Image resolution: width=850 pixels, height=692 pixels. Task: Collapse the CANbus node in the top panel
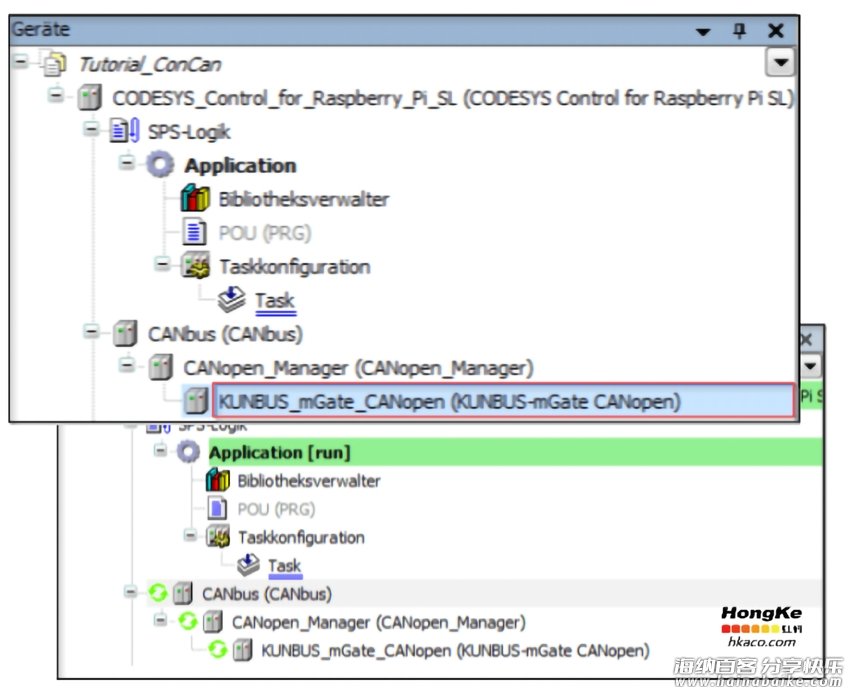click(91, 331)
